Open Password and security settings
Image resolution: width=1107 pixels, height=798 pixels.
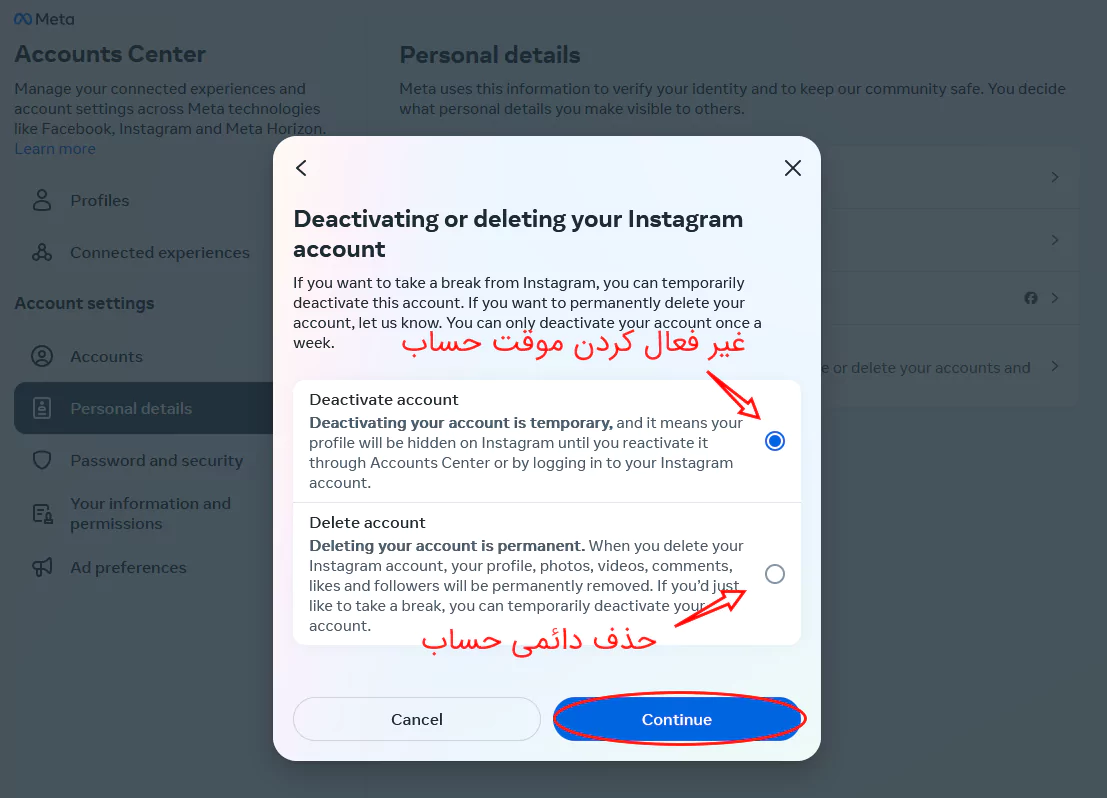(x=156, y=461)
